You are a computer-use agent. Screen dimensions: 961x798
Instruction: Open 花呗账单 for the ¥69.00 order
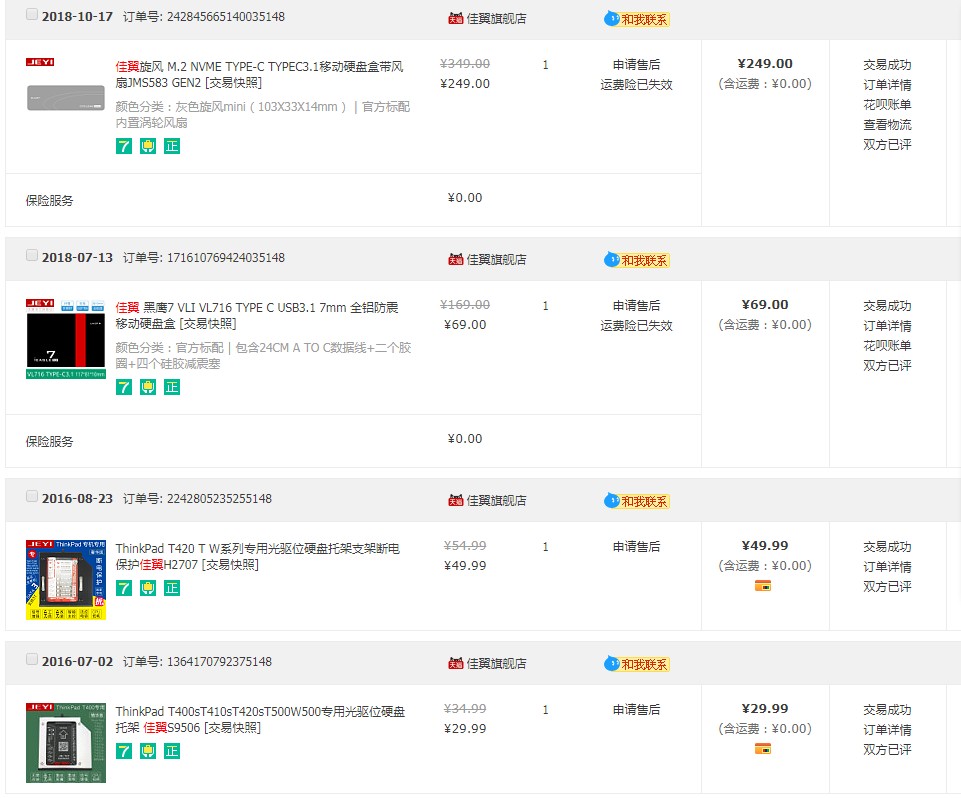click(887, 345)
